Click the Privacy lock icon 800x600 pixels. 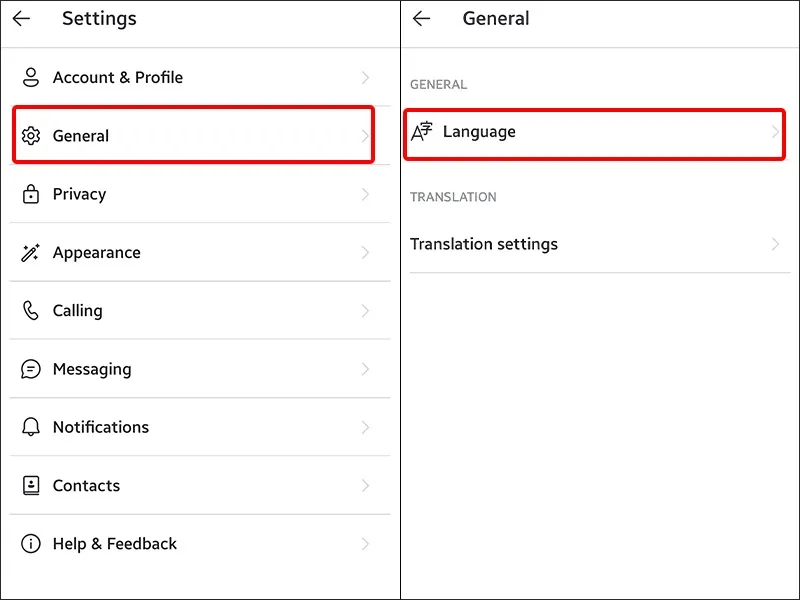(30, 194)
